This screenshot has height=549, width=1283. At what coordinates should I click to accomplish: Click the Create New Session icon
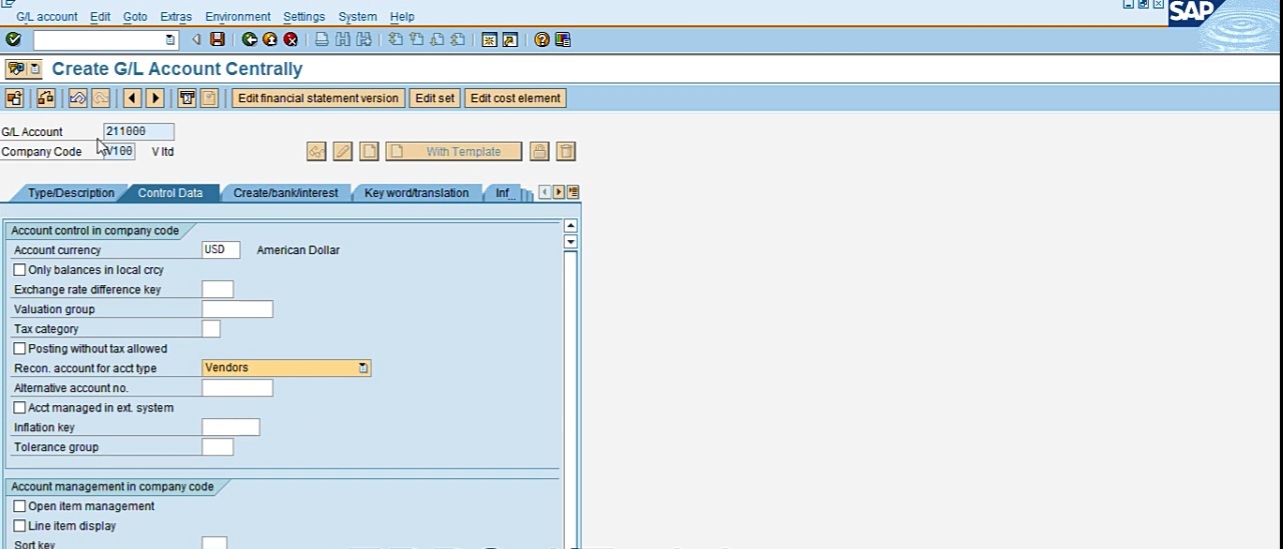tap(489, 40)
